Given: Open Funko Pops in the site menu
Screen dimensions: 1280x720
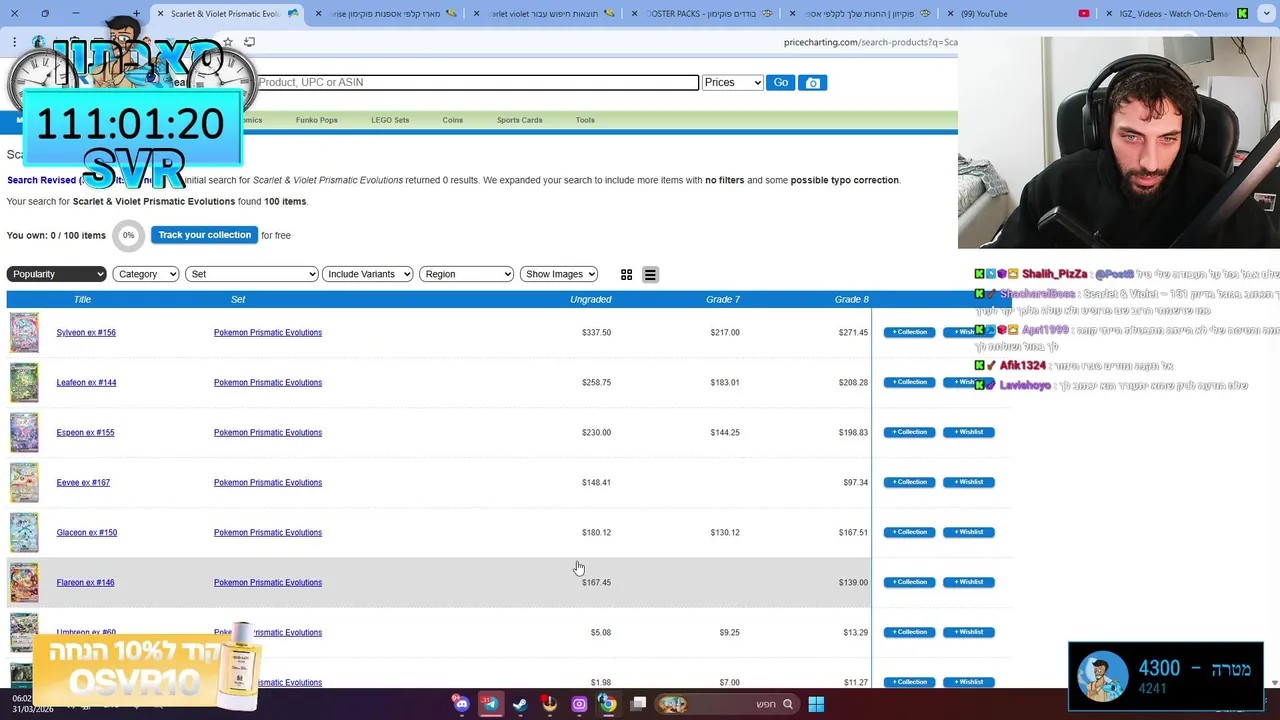Looking at the screenshot, I should (x=316, y=120).
